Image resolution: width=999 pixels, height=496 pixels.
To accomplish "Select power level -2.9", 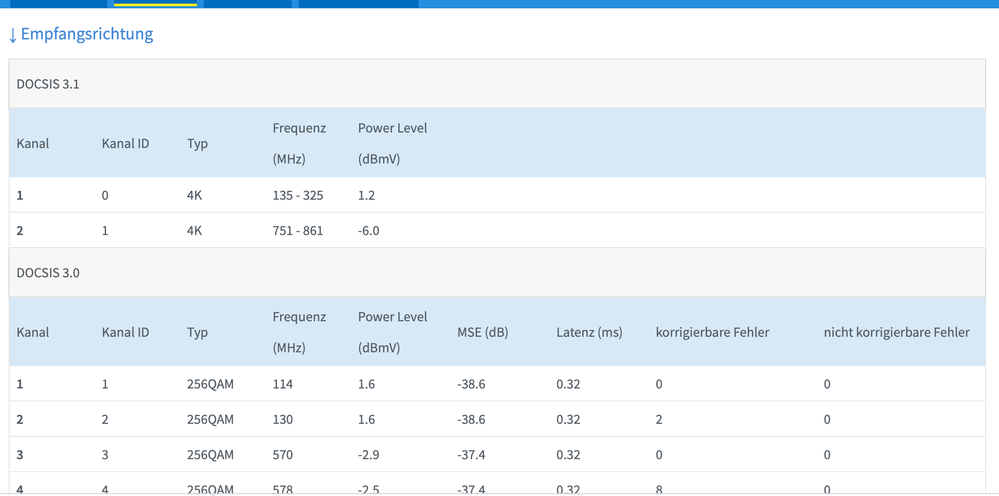I will click(369, 455).
